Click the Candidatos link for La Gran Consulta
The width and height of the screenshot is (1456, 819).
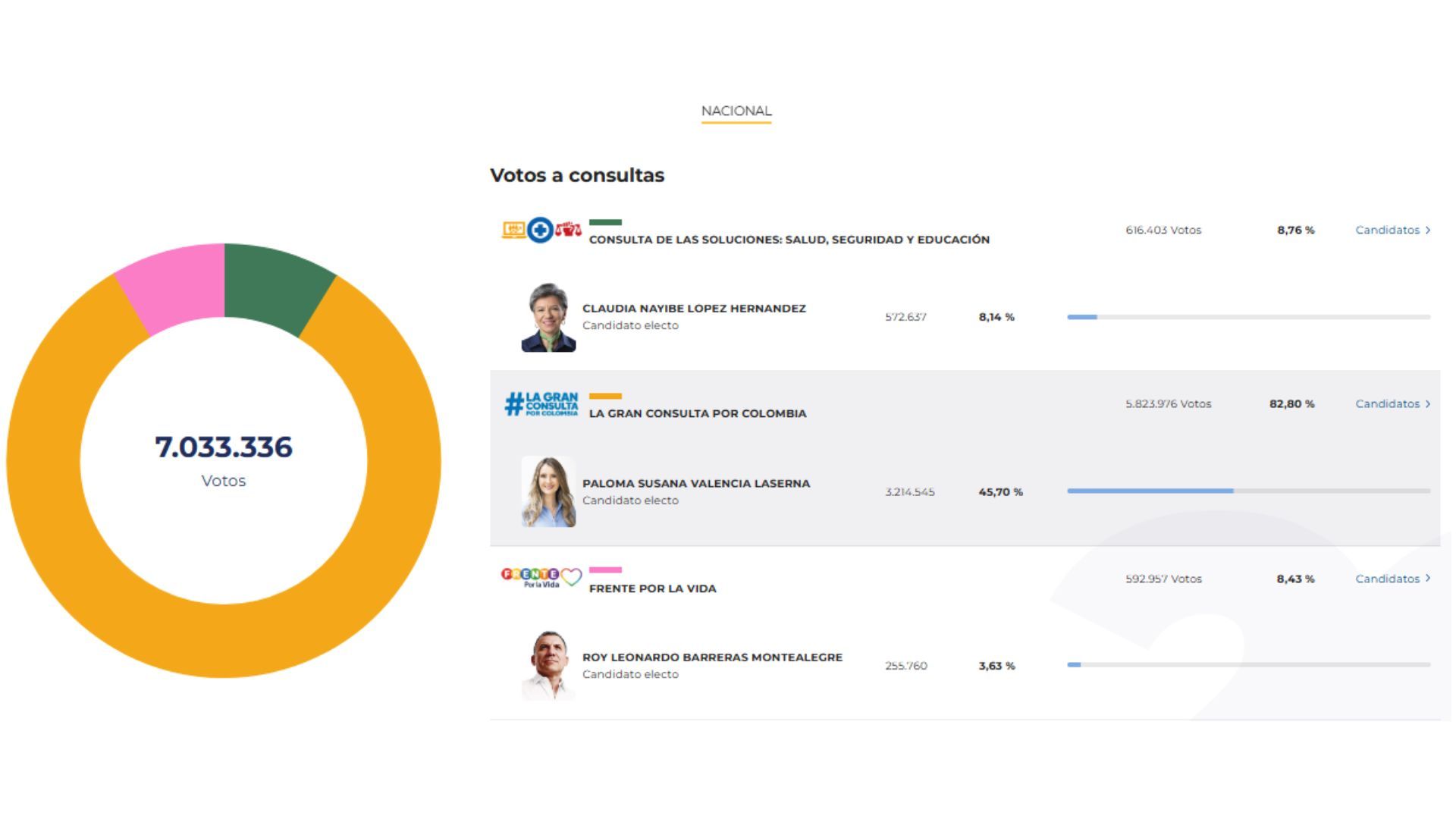click(1387, 403)
